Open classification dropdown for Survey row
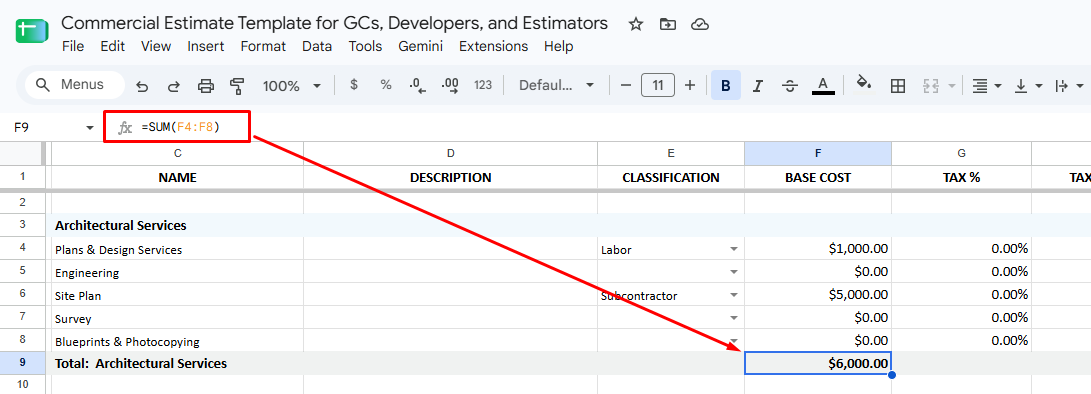 [733, 318]
